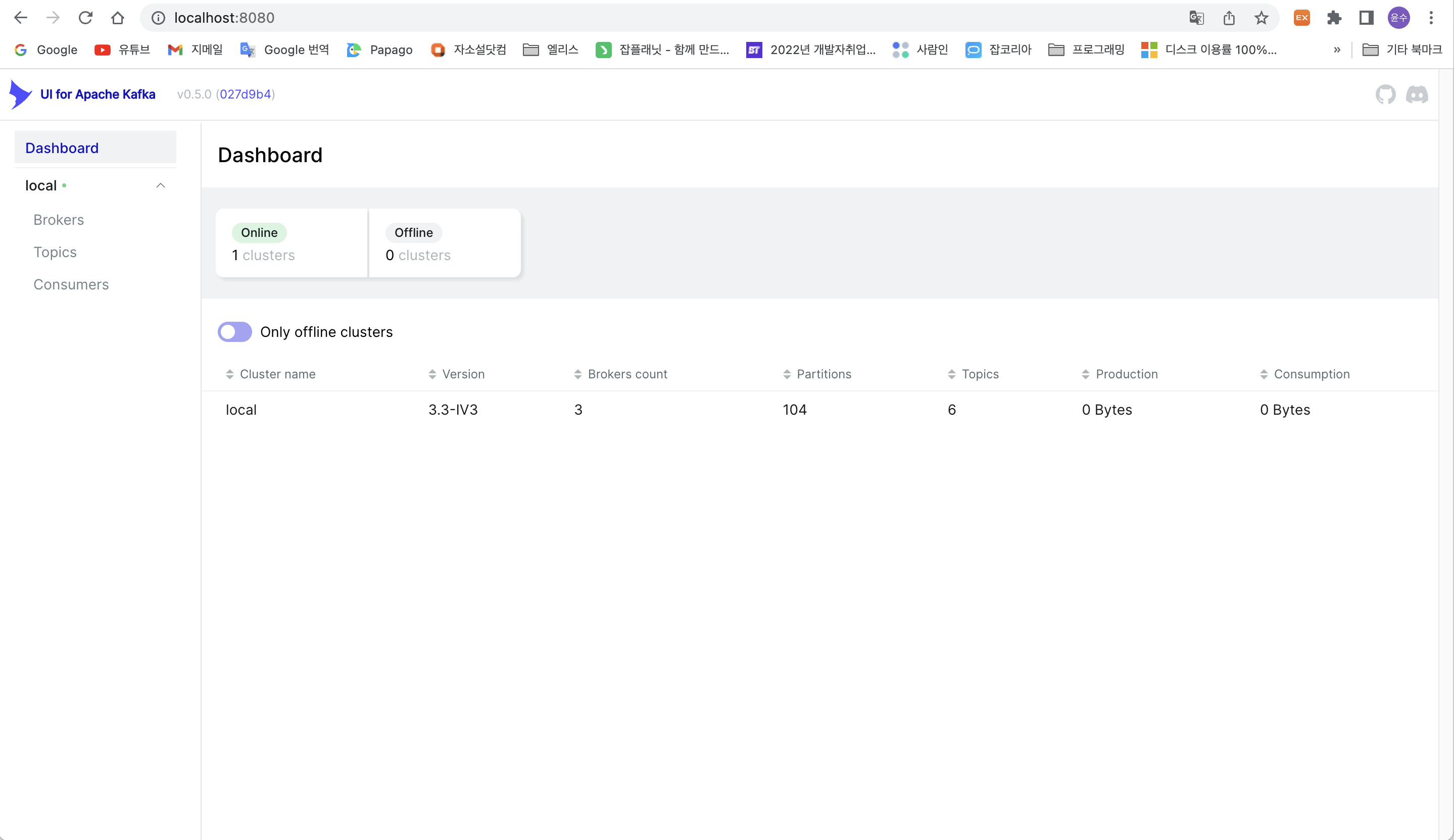The width and height of the screenshot is (1454, 840).
Task: Open Topics in the sidebar
Action: click(x=55, y=252)
